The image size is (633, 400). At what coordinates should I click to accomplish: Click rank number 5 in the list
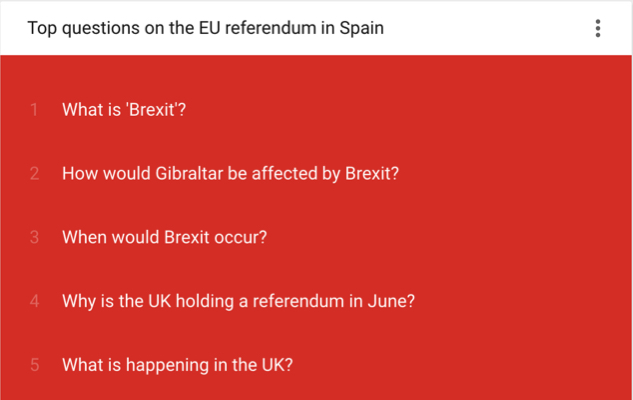(34, 365)
